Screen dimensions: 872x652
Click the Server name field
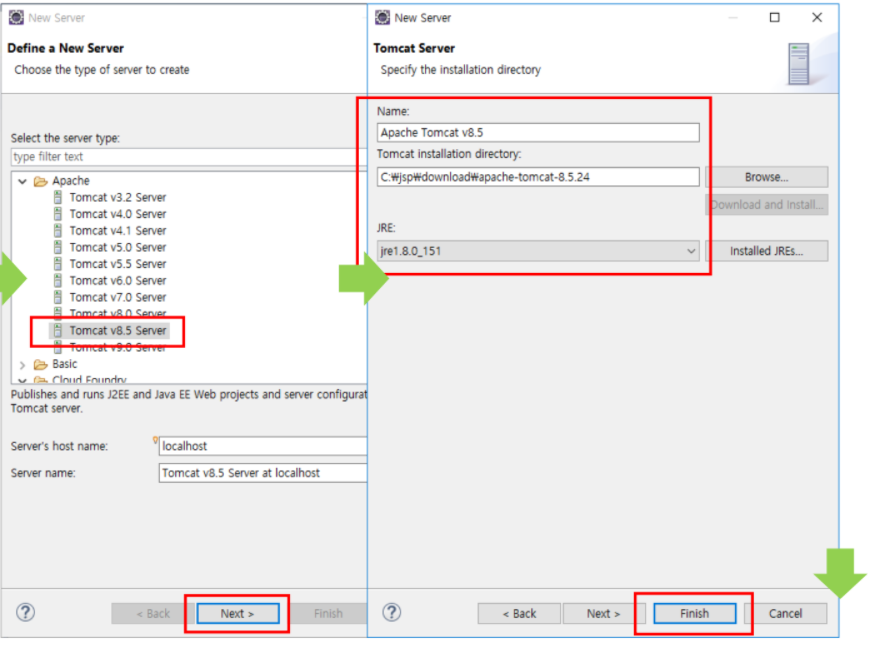pyautogui.click(x=262, y=473)
